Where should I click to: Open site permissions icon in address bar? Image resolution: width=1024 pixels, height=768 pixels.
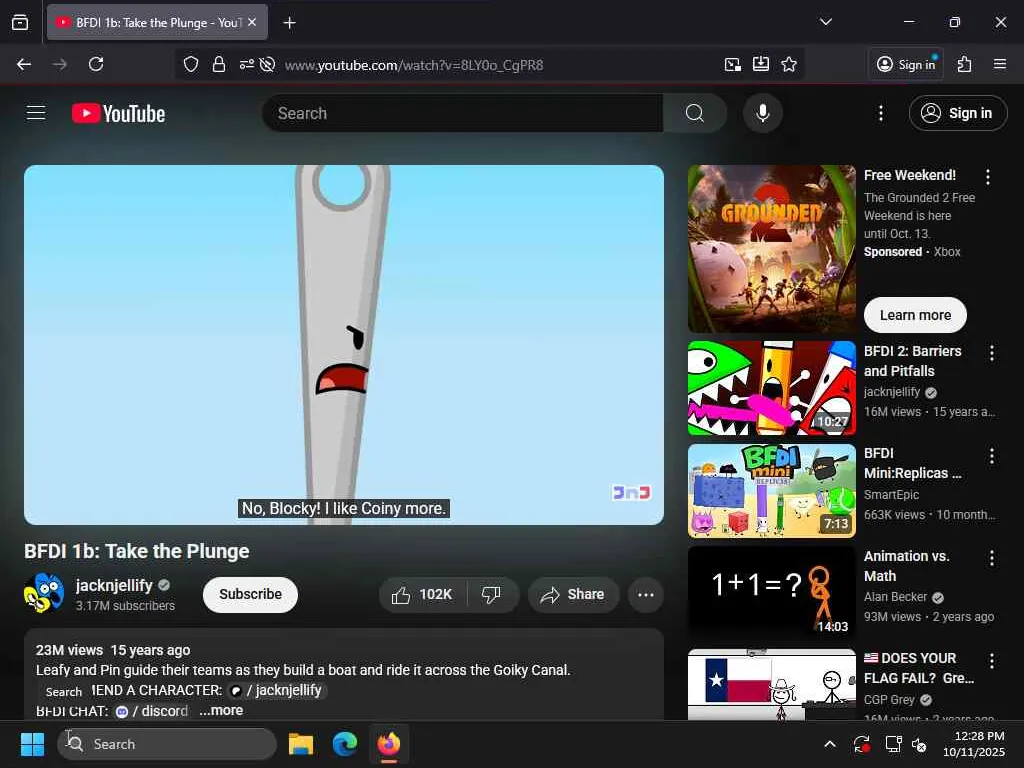(246, 64)
